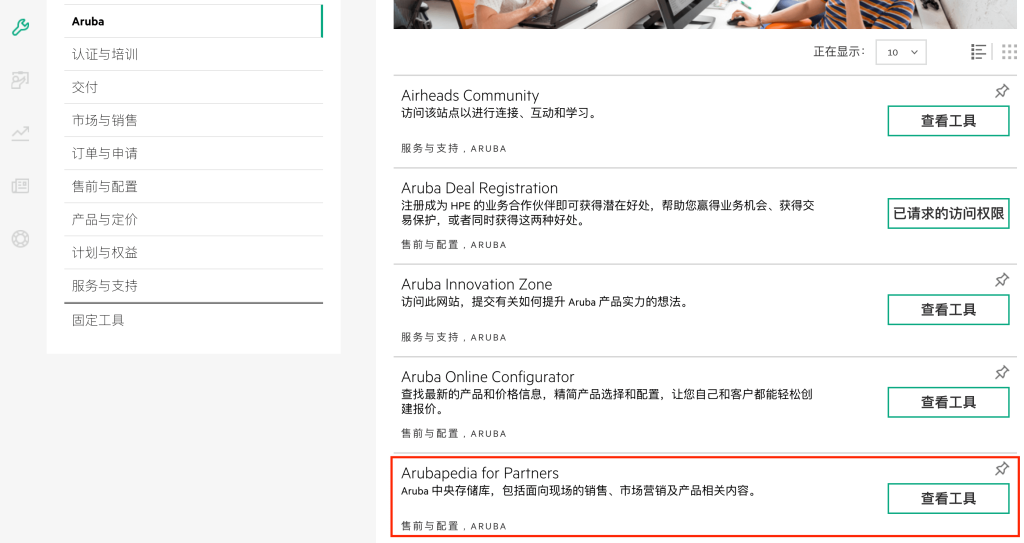1024x543 pixels.
Task: Click description starting 查找最新的产品和价格信息
Action: point(607,402)
